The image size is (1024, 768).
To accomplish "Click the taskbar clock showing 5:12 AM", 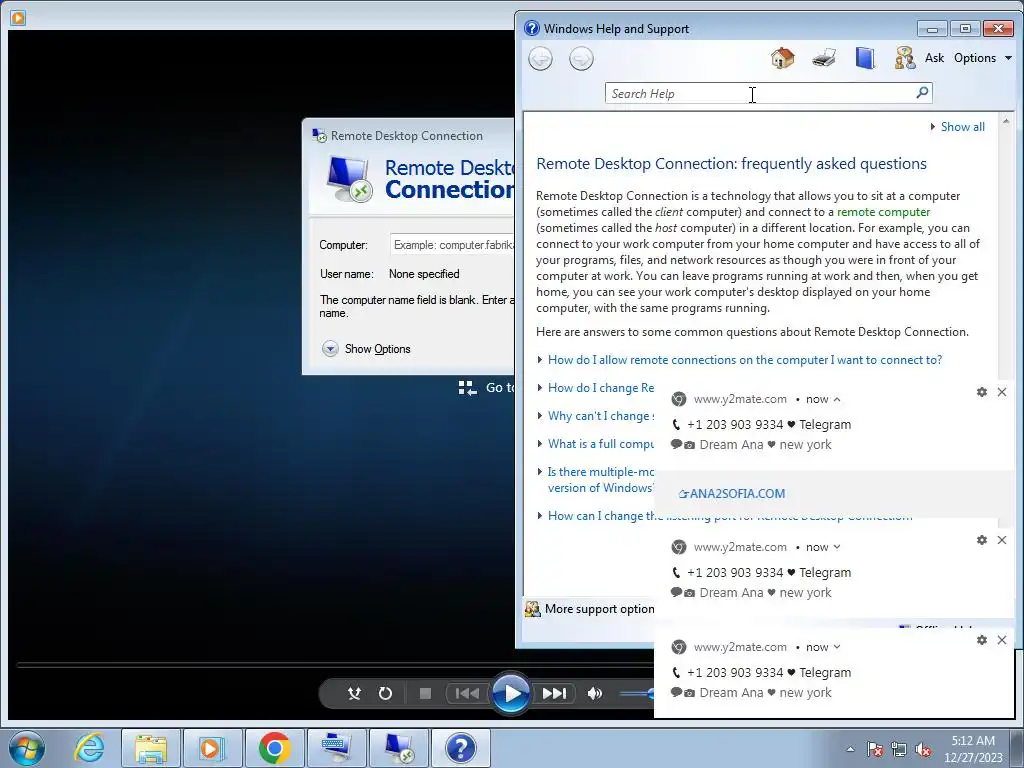I will pyautogui.click(x=973, y=748).
